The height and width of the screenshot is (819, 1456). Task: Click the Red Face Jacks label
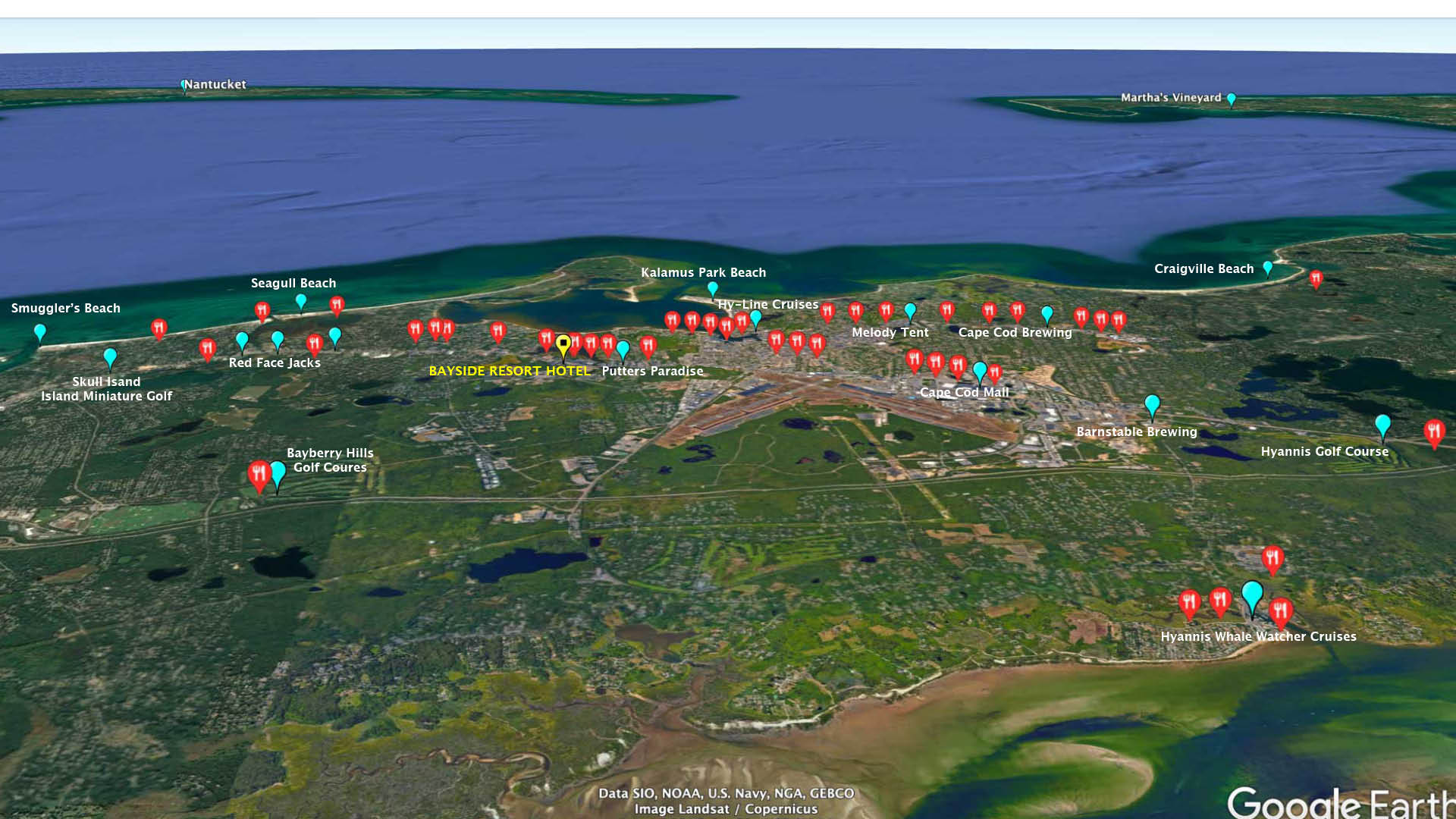click(x=275, y=362)
